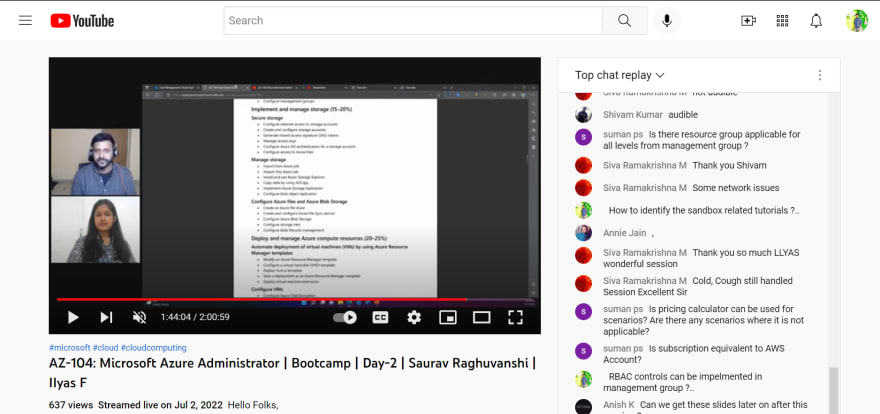The image size is (880, 414).
Task: Play the video
Action: 73,318
